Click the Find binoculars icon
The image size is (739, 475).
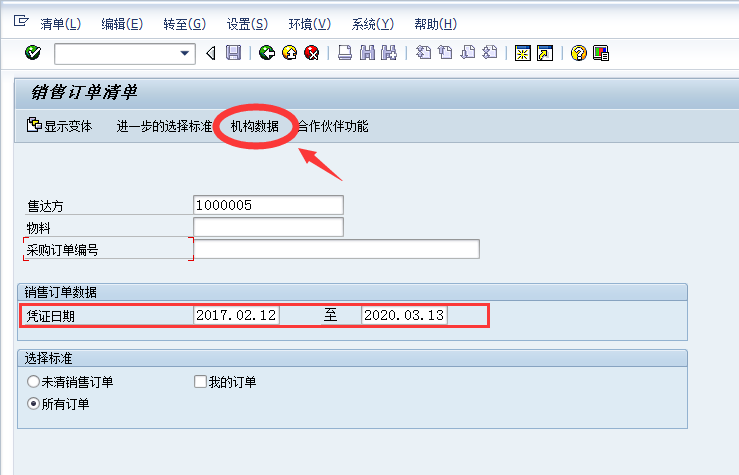coord(367,53)
